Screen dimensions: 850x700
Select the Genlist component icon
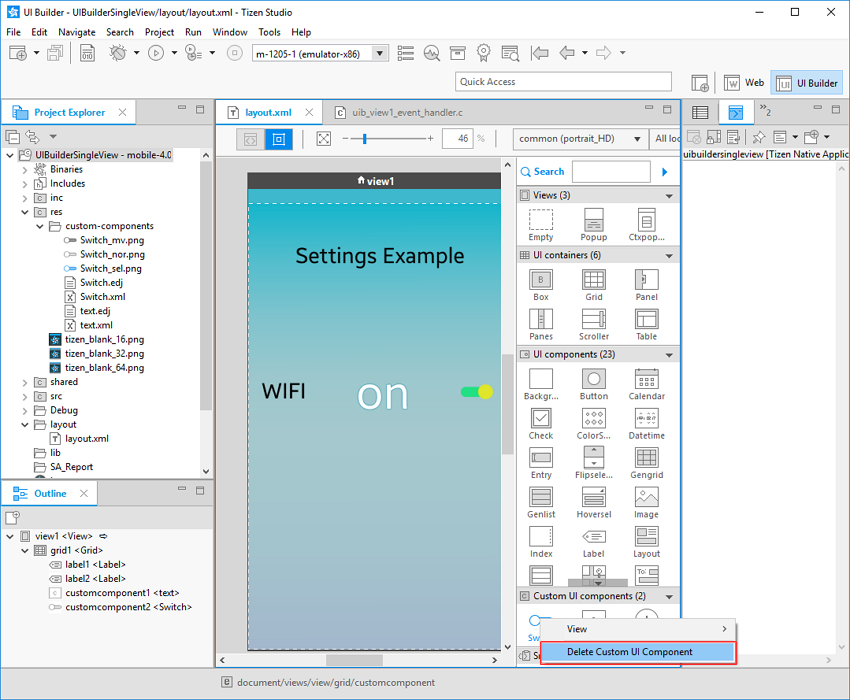(x=540, y=498)
